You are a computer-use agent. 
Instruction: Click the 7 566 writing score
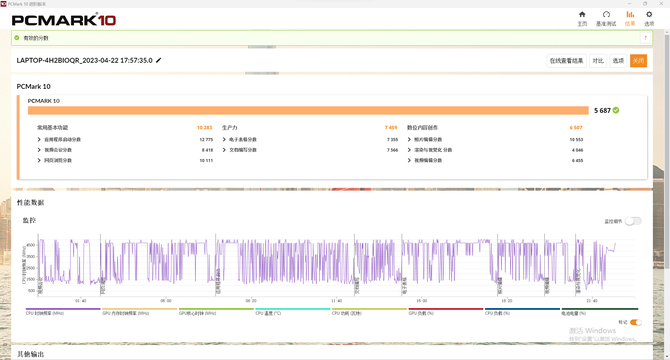[x=392, y=150]
